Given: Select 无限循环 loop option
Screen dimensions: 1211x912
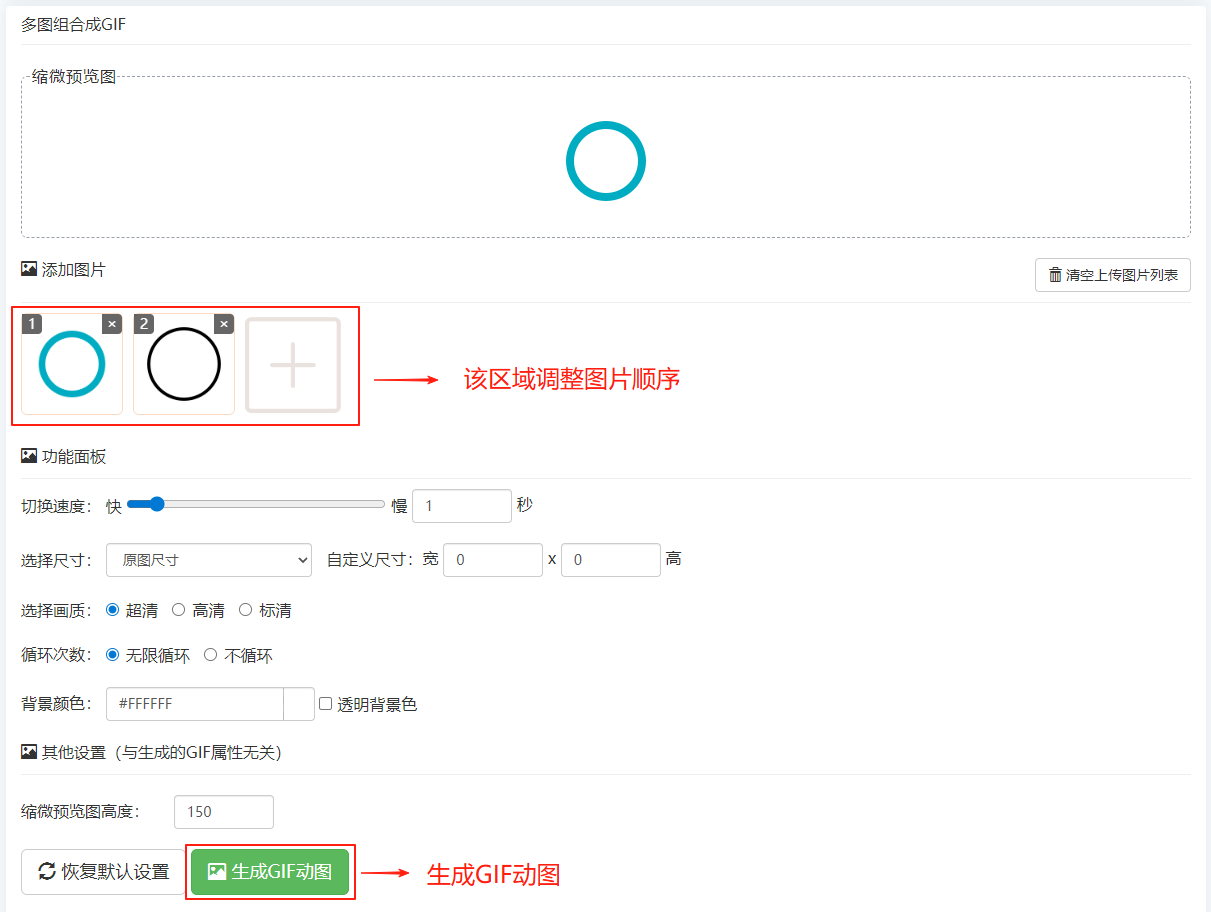Looking at the screenshot, I should coord(113,655).
